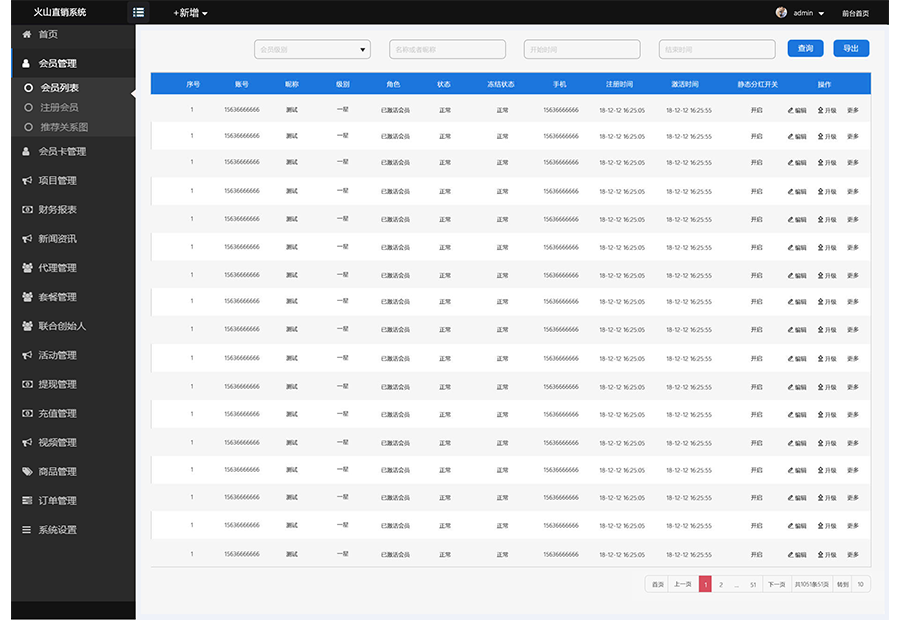Click the 火山直销系统 title
The height and width of the screenshot is (620, 900).
pyautogui.click(x=60, y=12)
